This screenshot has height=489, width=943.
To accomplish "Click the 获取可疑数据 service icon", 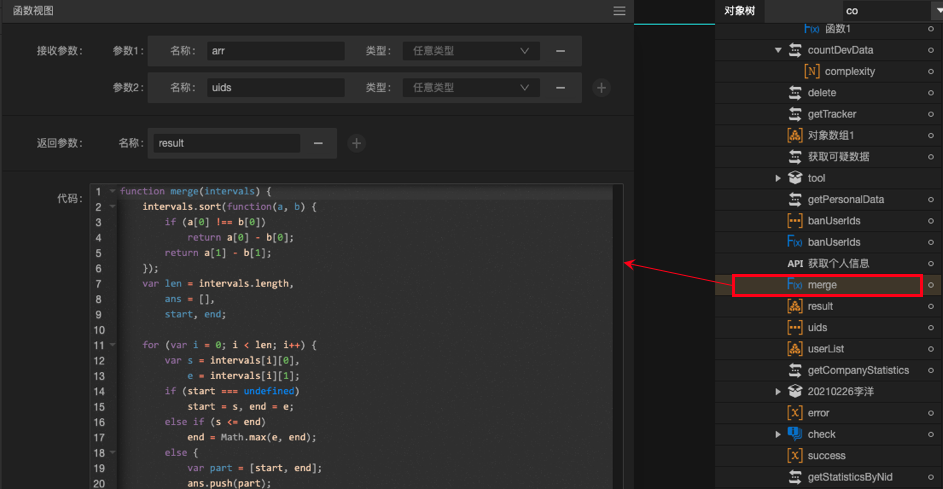I will coord(795,156).
